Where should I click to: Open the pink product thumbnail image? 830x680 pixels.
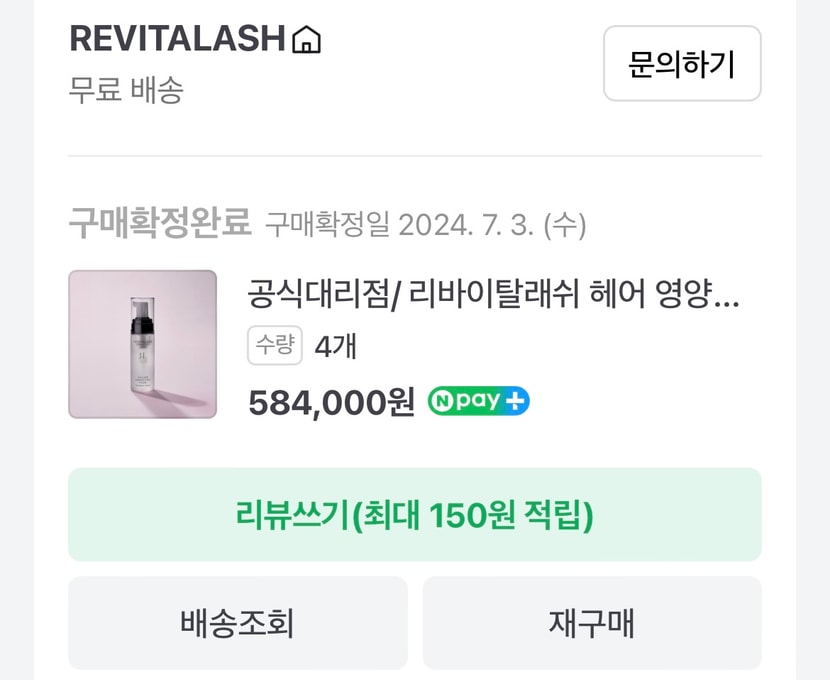[142, 344]
